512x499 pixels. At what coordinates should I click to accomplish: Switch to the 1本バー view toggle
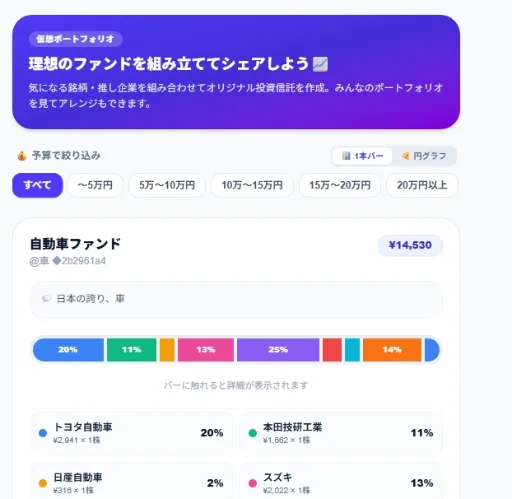tap(362, 156)
